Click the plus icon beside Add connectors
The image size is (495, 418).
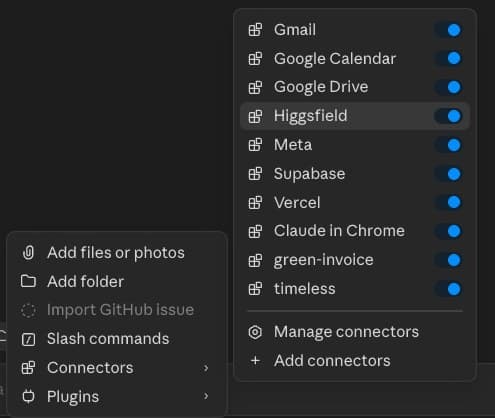255,361
